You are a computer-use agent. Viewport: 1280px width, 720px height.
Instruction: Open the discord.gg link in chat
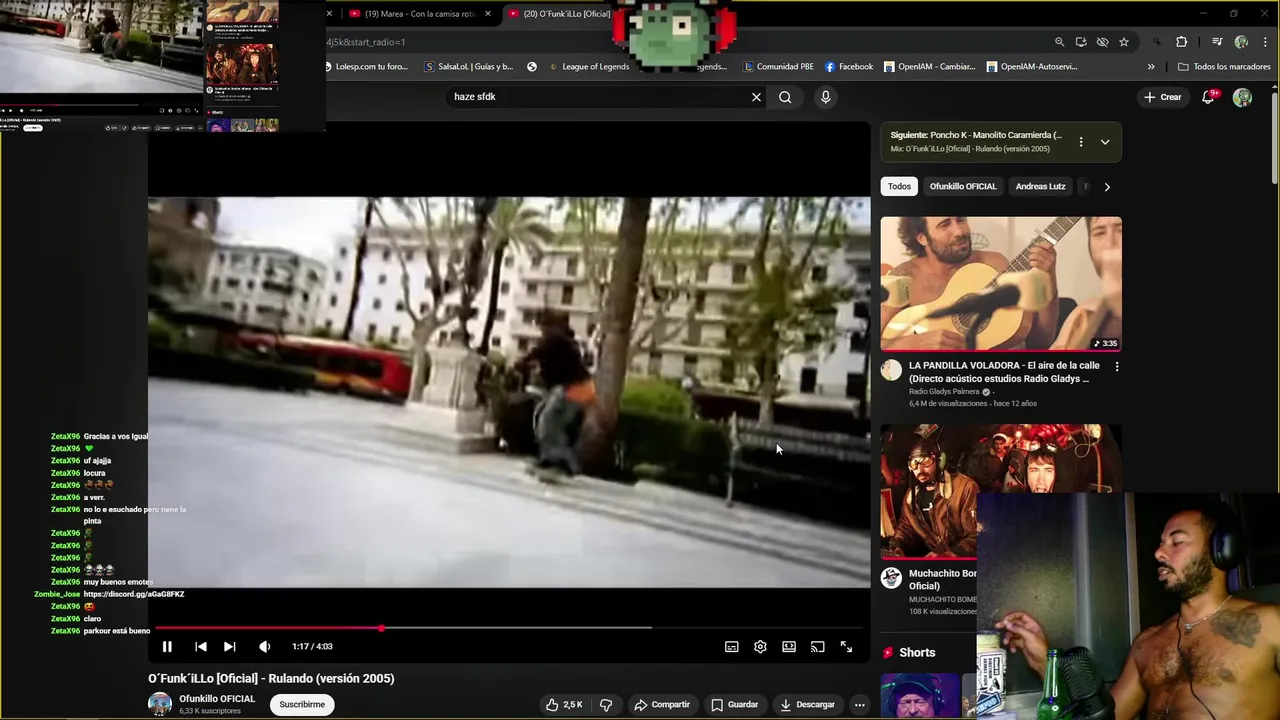pyautogui.click(x=134, y=594)
